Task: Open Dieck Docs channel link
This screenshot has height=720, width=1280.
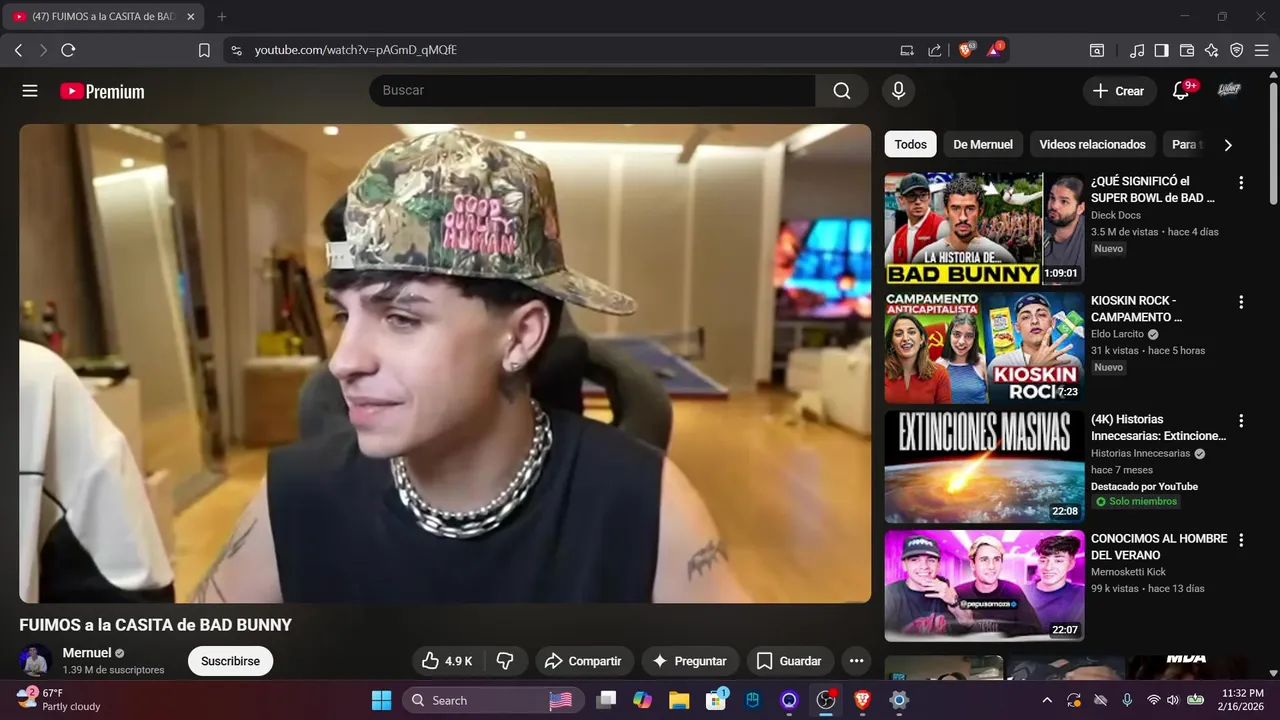Action: pos(1115,215)
